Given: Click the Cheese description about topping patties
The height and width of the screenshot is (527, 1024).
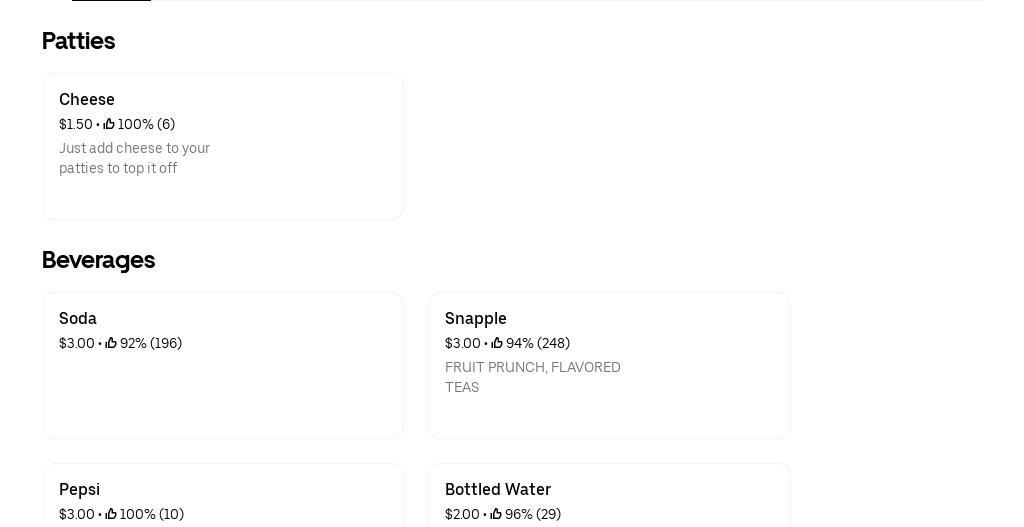Looking at the screenshot, I should pos(134,158).
